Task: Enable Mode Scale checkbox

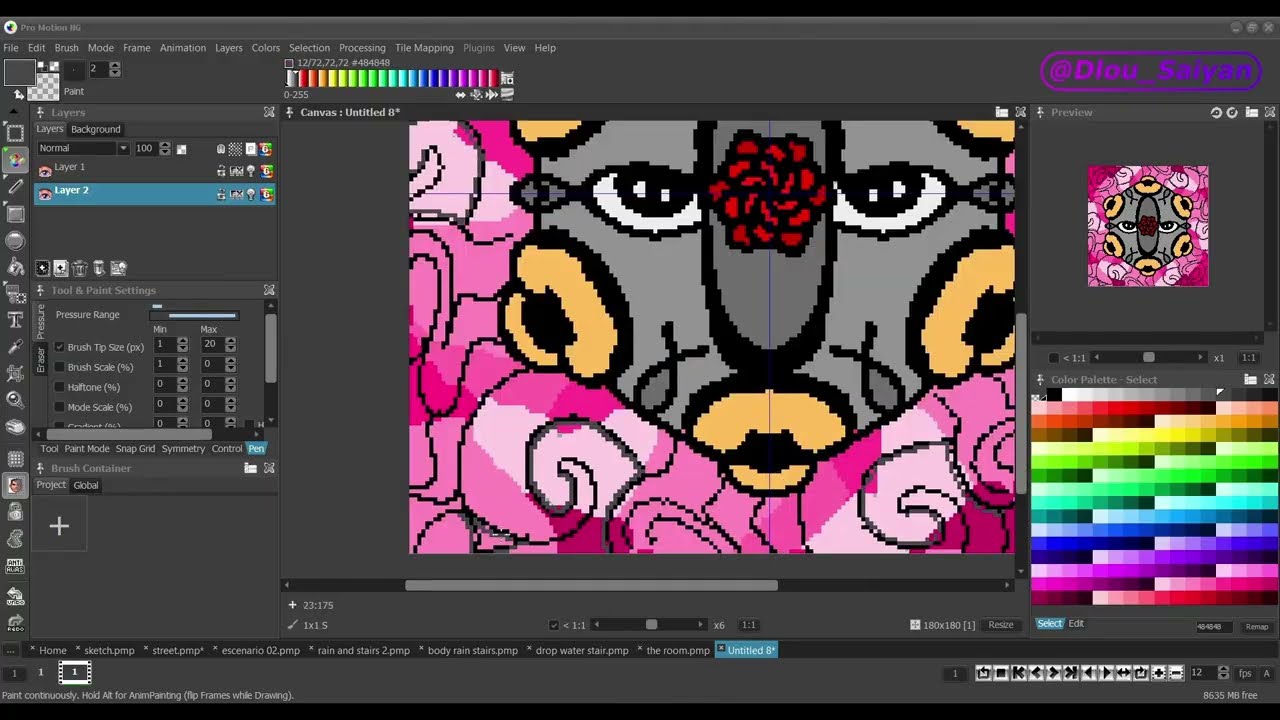Action: 59,407
